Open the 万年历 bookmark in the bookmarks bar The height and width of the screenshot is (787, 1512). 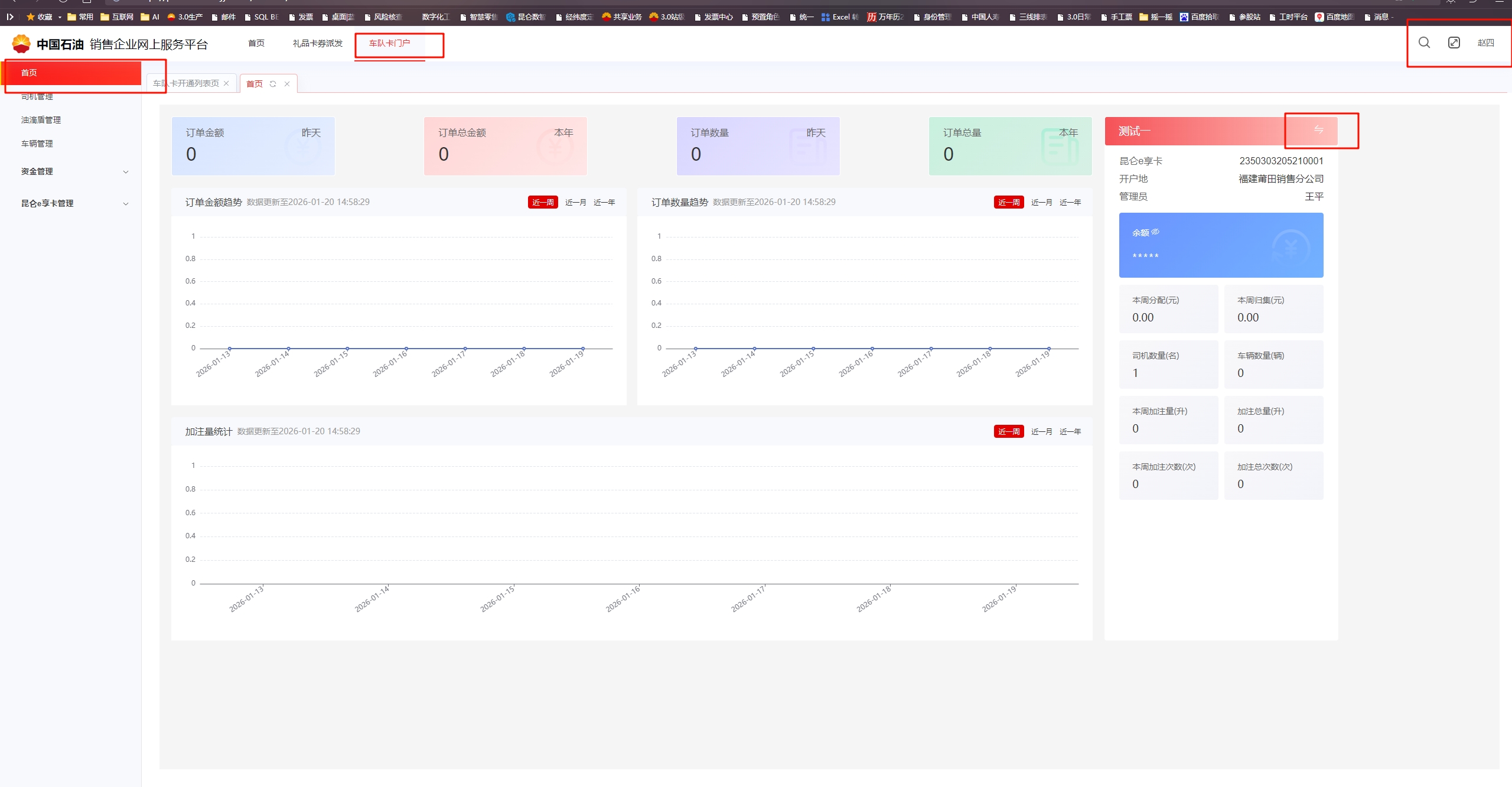point(885,17)
